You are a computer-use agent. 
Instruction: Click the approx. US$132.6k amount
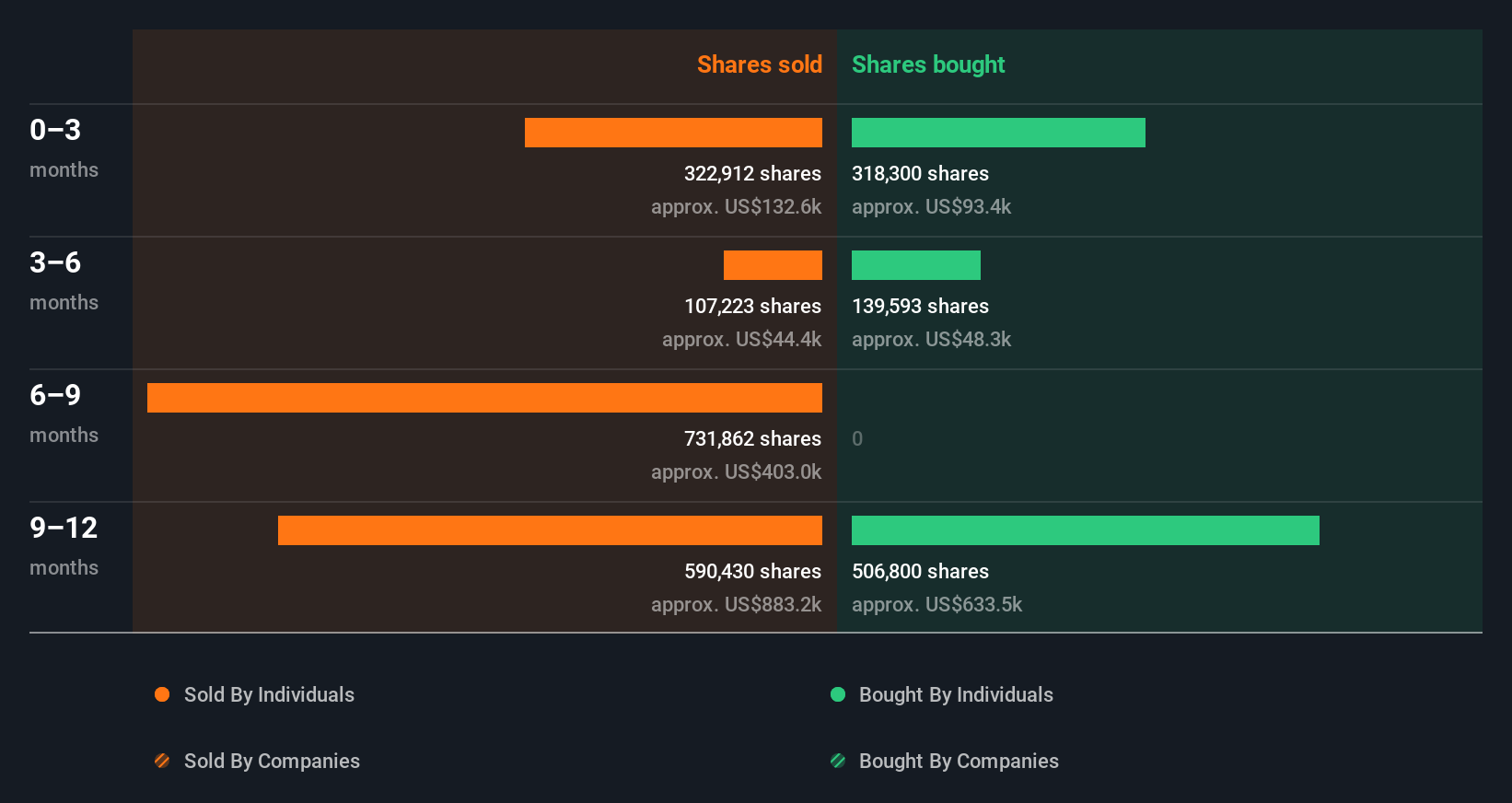coord(736,206)
